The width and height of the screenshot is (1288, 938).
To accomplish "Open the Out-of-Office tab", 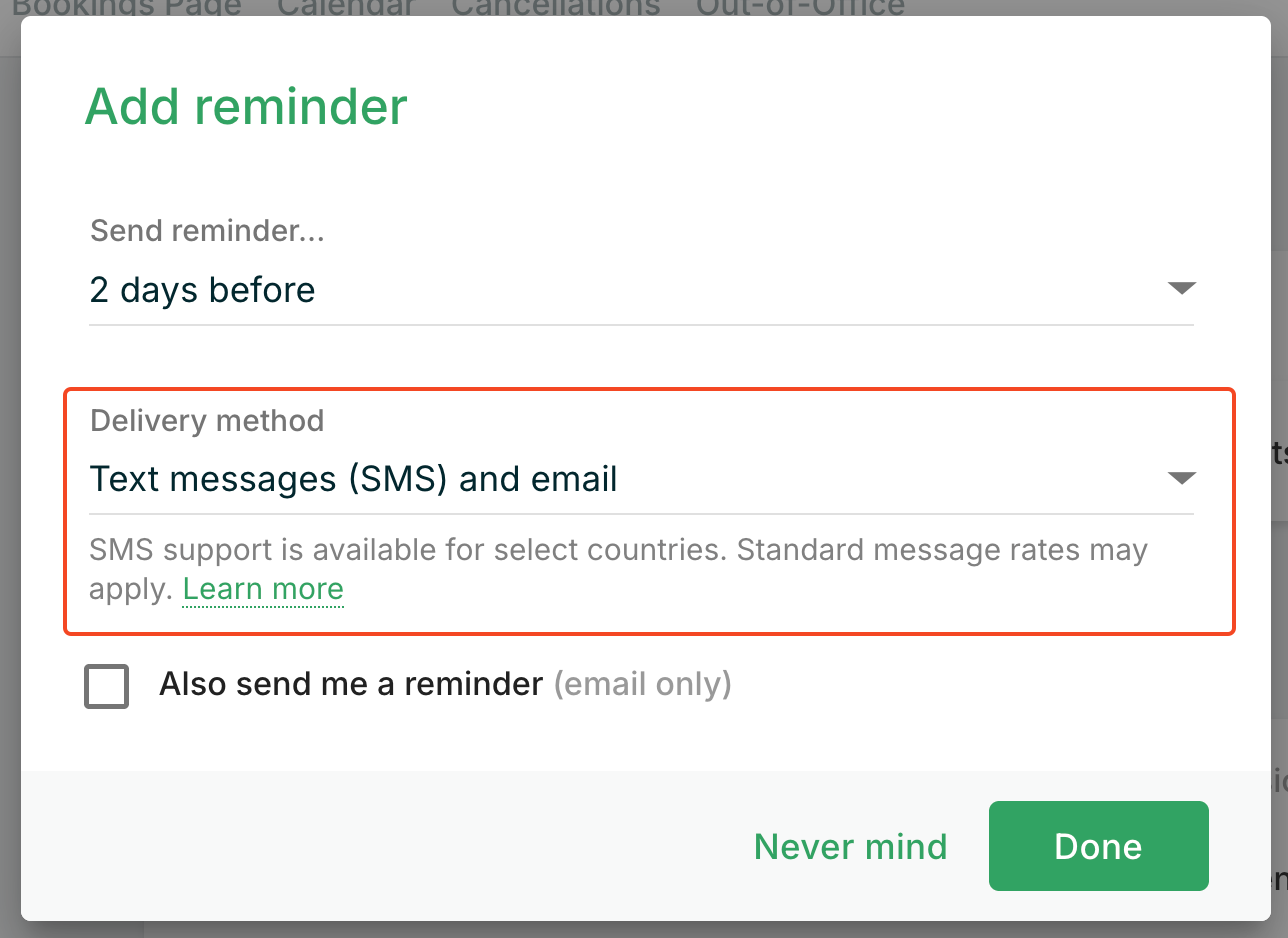I will coord(800,8).
